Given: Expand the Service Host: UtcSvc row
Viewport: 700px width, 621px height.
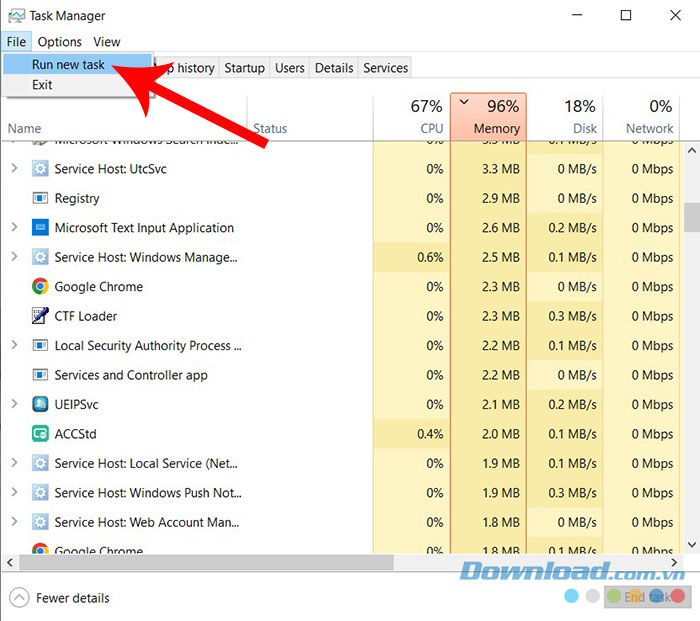Looking at the screenshot, I should 14,169.
